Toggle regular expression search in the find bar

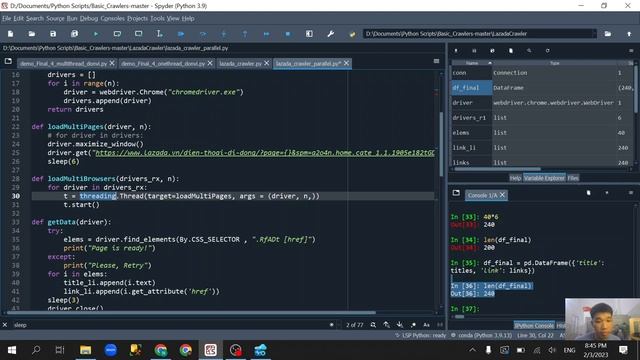tap(413, 325)
